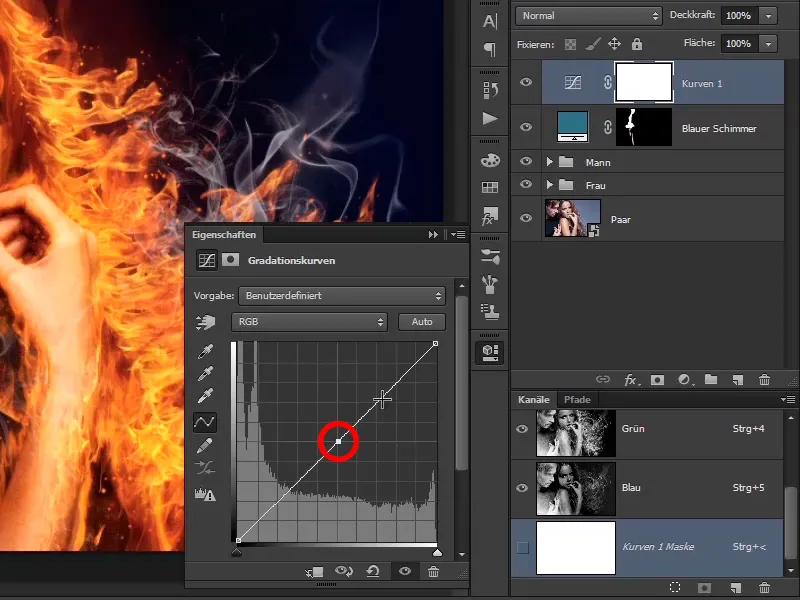The height and width of the screenshot is (600, 800).
Task: Select the gray point eyedropper
Action: click(x=205, y=373)
